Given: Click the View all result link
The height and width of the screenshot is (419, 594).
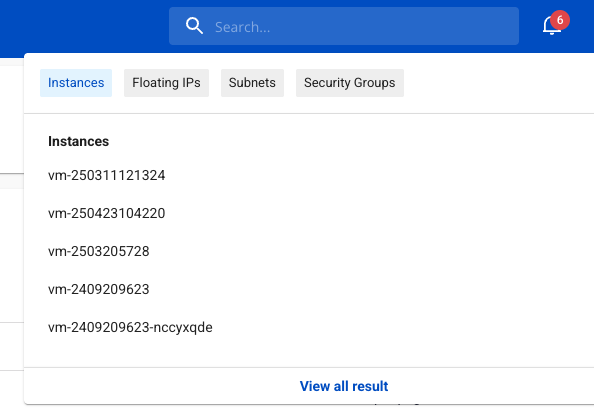Looking at the screenshot, I should pyautogui.click(x=344, y=386).
